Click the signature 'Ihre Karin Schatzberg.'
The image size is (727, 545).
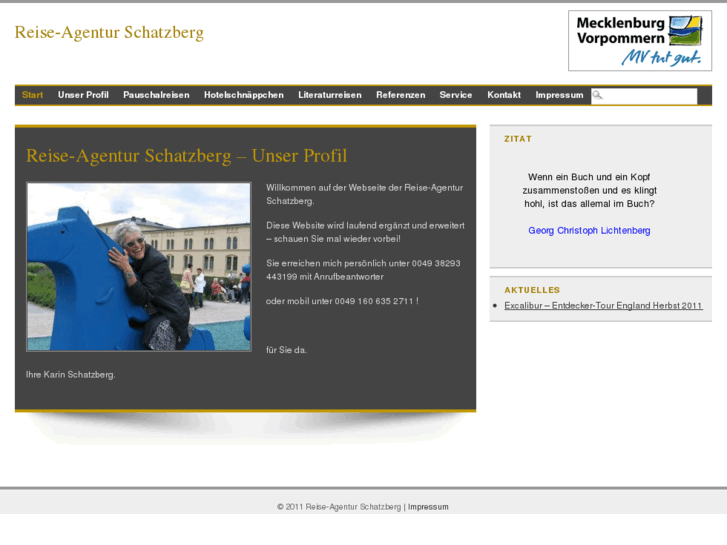point(70,375)
